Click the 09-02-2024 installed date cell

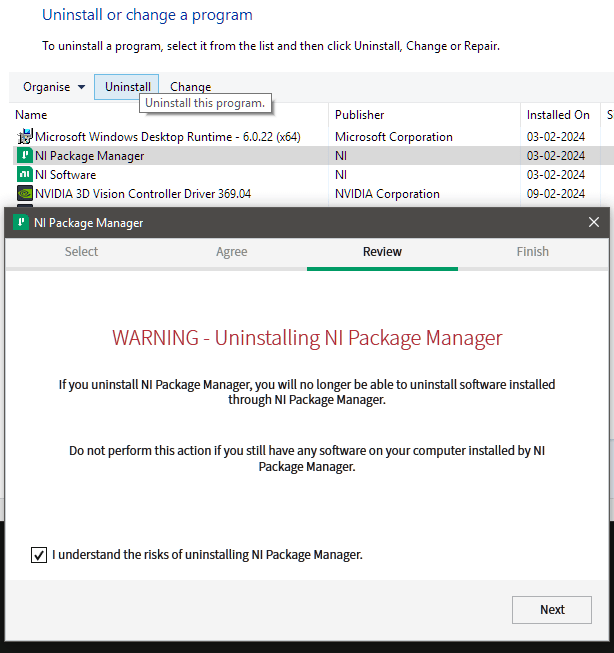(556, 194)
